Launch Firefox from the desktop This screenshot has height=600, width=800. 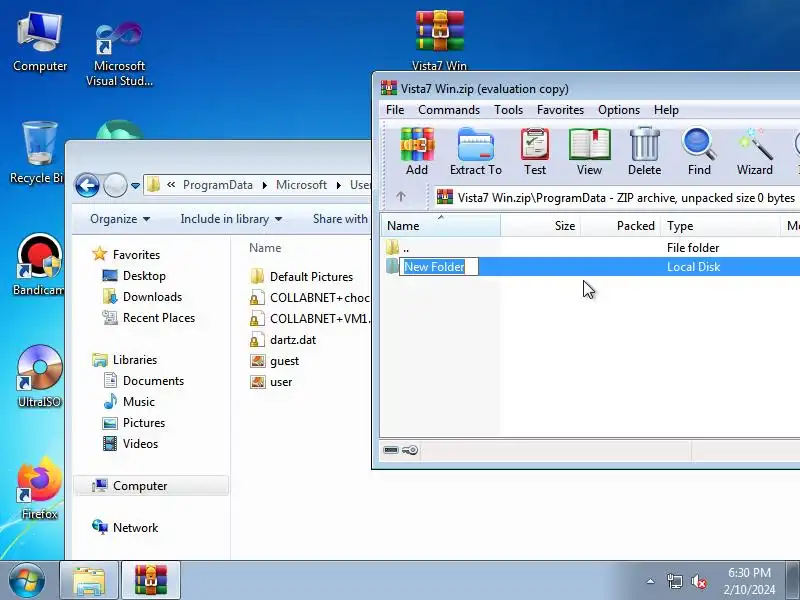click(39, 489)
